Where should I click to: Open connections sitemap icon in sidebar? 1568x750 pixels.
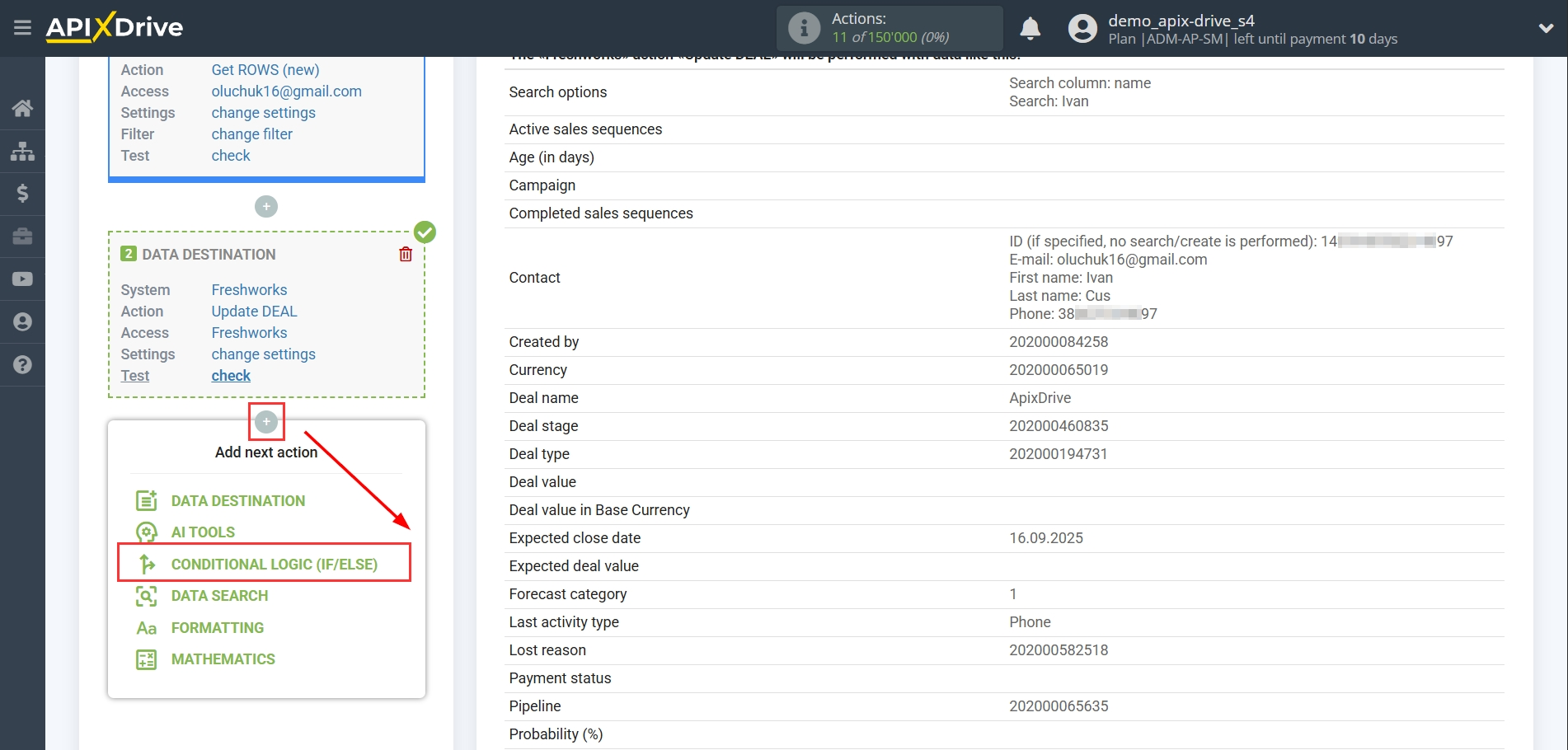tap(22, 151)
